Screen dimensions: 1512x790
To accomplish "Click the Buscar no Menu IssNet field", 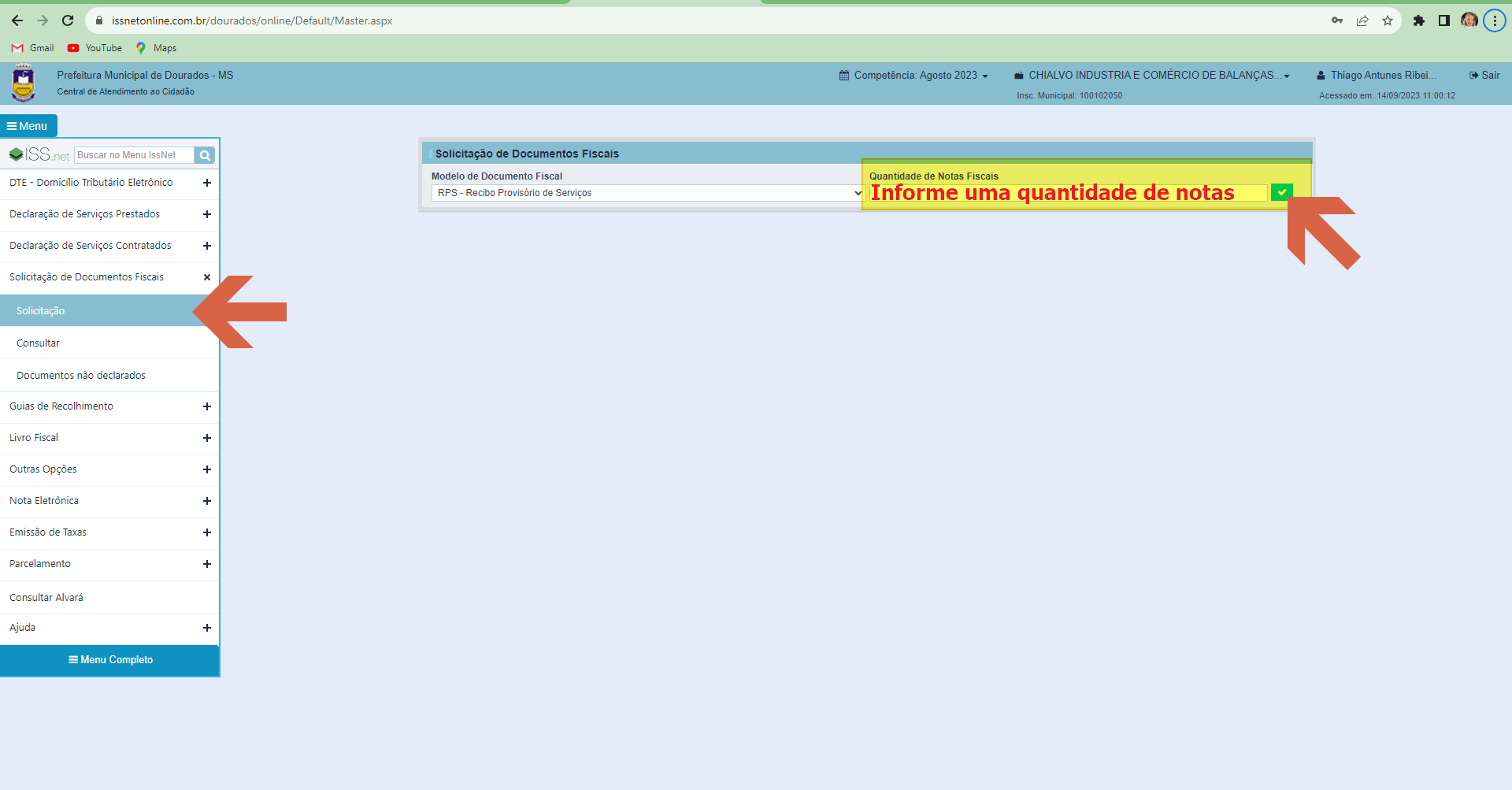I will (134, 155).
